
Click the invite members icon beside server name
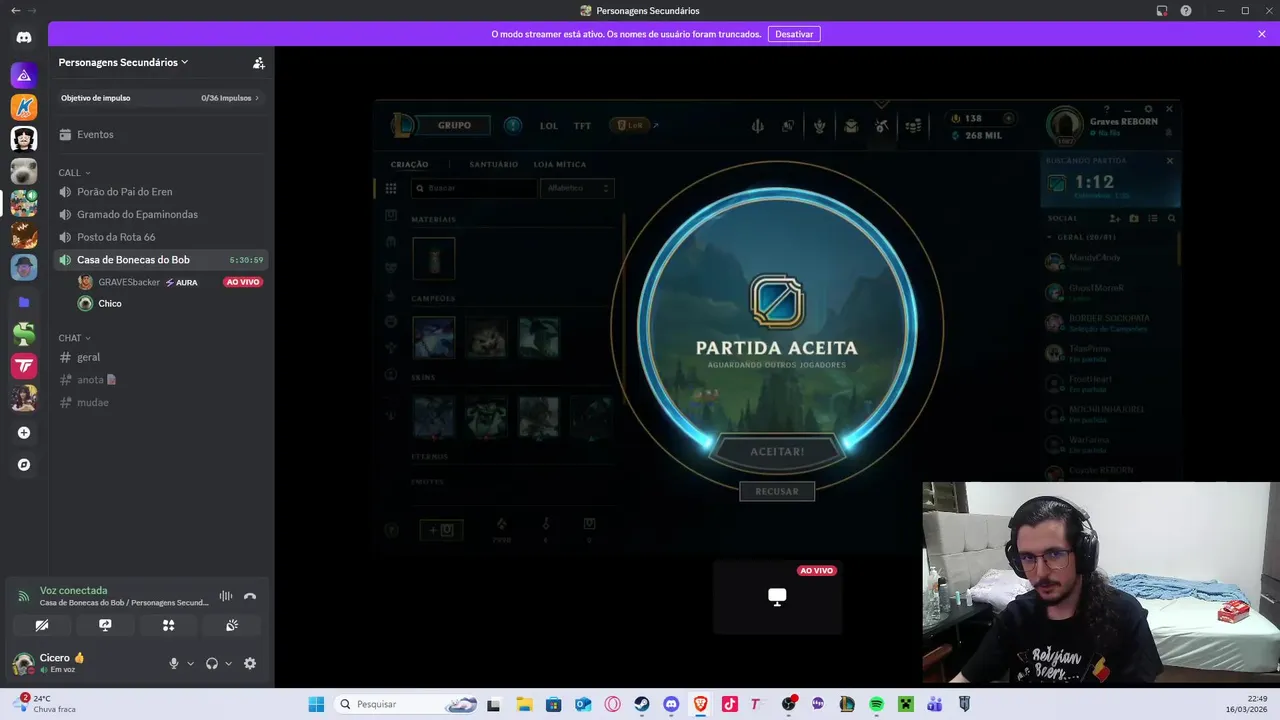tap(259, 62)
